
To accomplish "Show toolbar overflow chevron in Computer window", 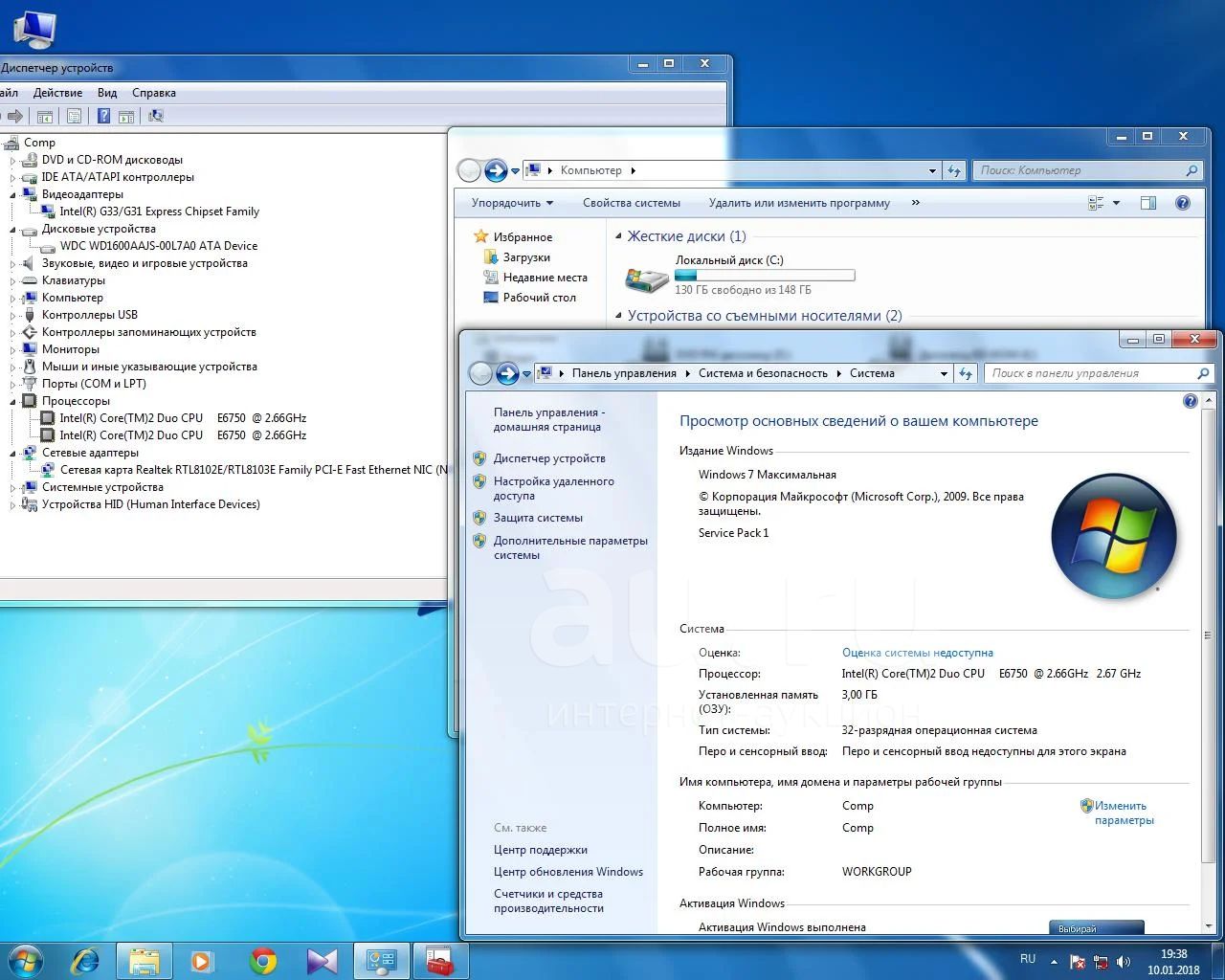I will pyautogui.click(x=916, y=203).
